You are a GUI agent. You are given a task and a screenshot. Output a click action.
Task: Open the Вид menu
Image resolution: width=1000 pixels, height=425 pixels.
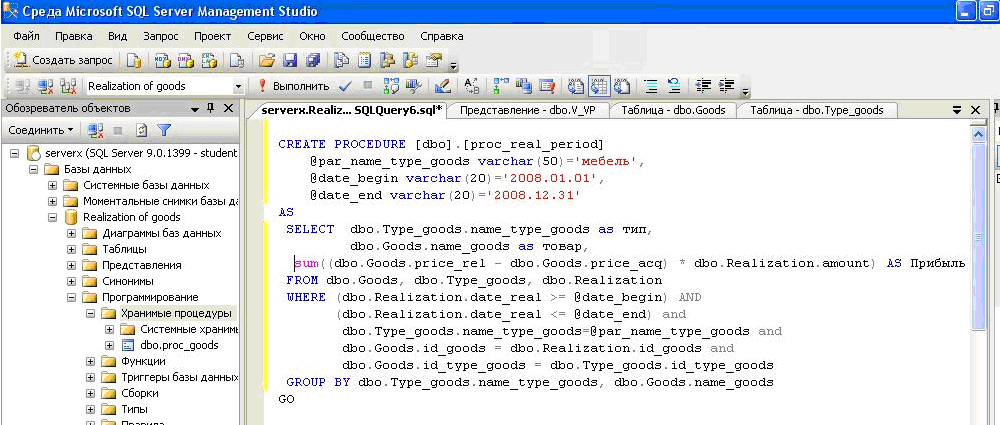[117, 36]
